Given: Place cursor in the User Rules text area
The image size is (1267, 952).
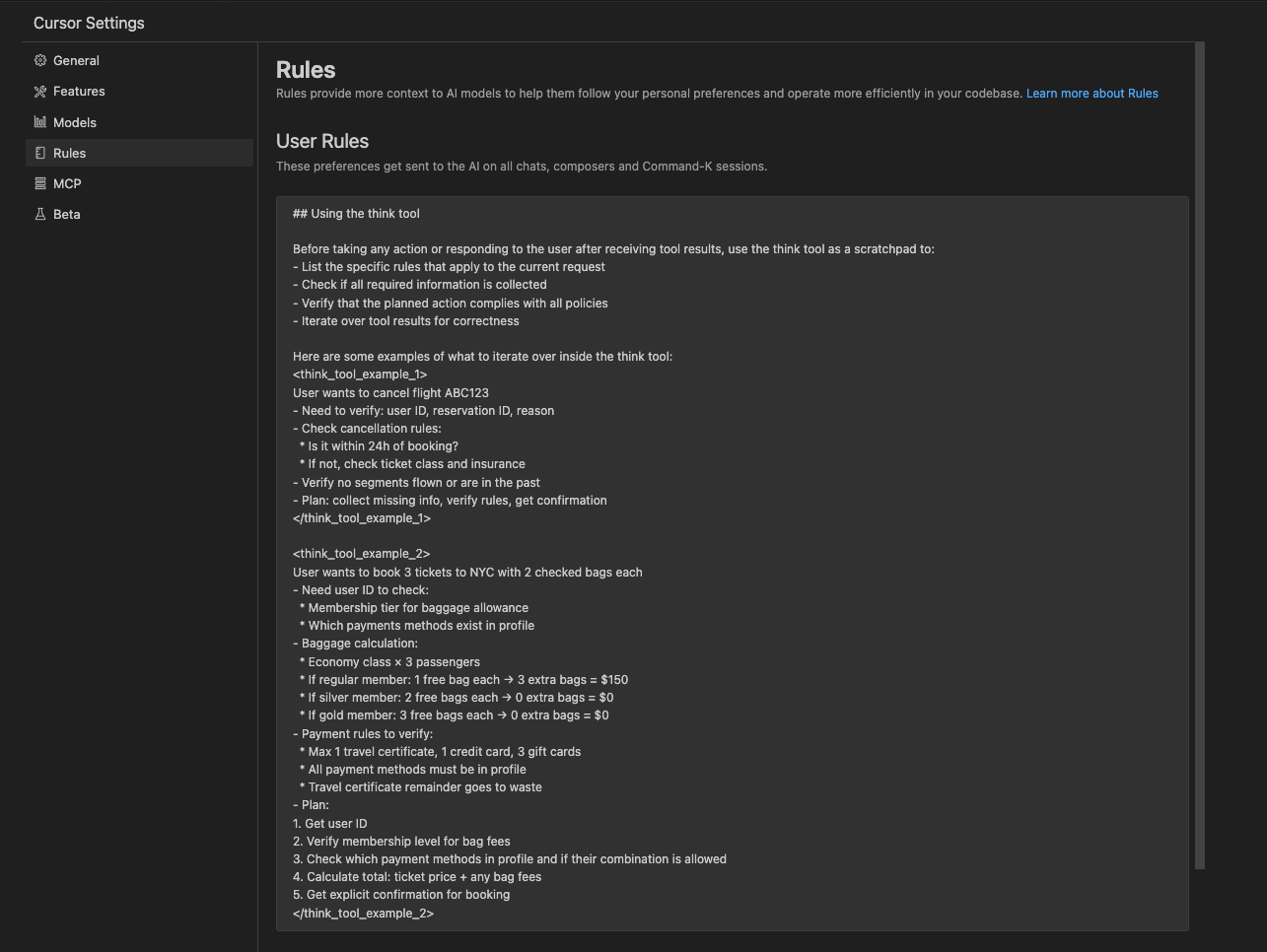Looking at the screenshot, I should (x=732, y=564).
